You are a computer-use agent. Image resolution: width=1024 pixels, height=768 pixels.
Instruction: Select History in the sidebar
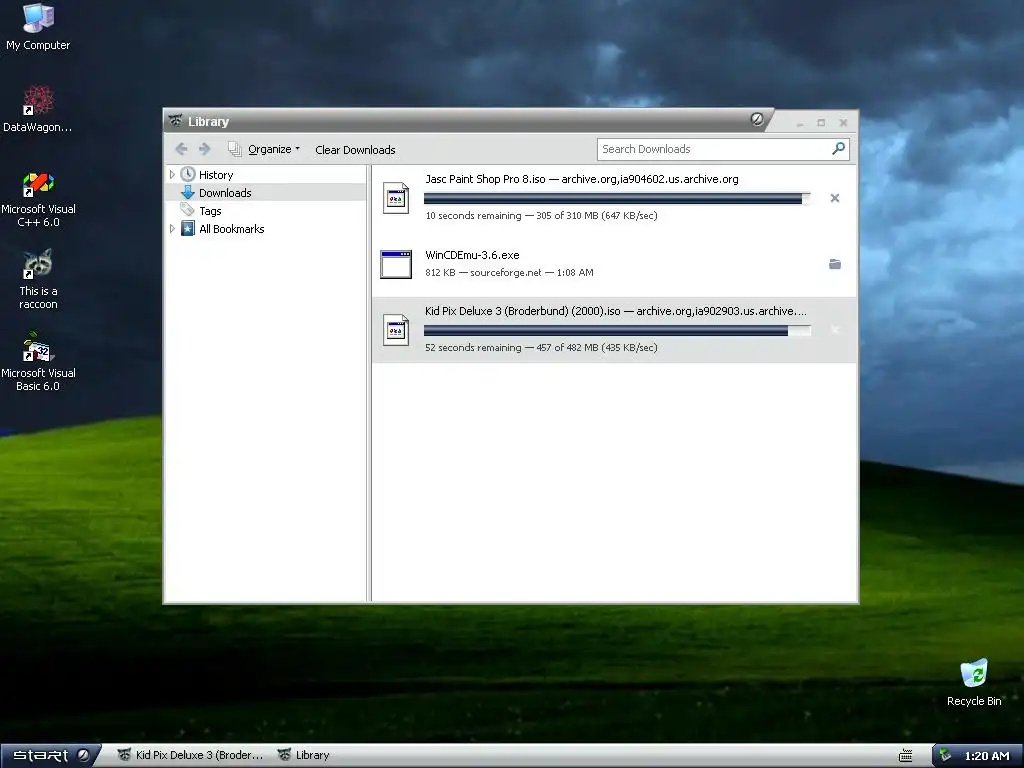216,174
